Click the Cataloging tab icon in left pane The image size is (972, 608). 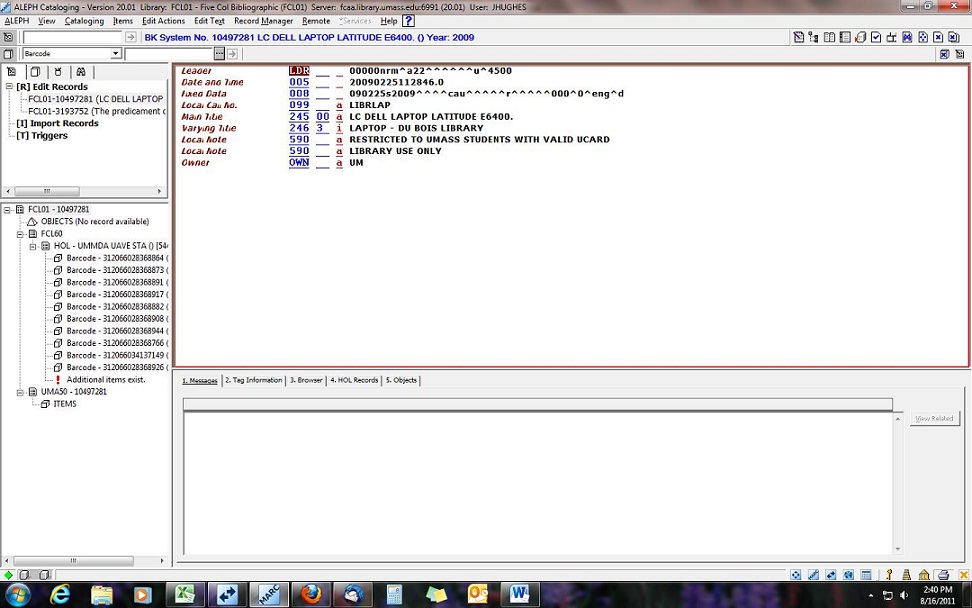pyautogui.click(x=11, y=72)
